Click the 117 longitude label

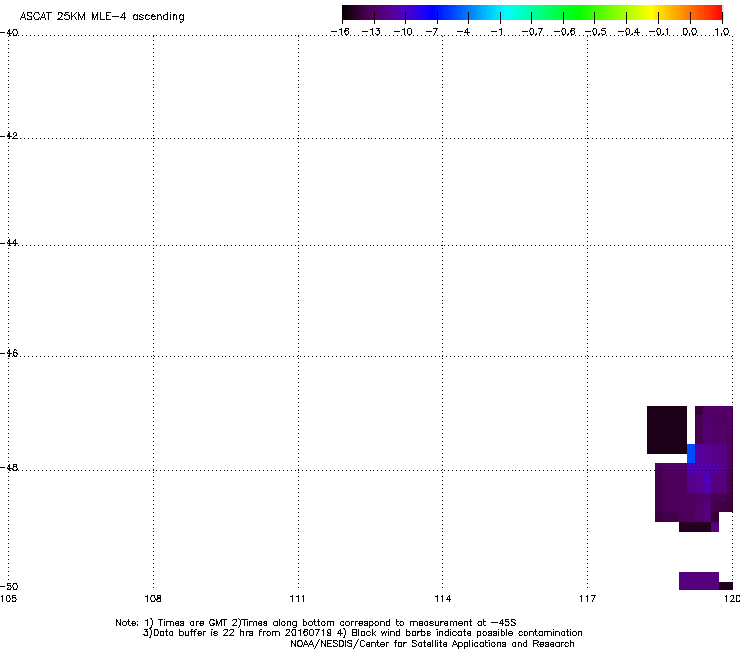588,599
